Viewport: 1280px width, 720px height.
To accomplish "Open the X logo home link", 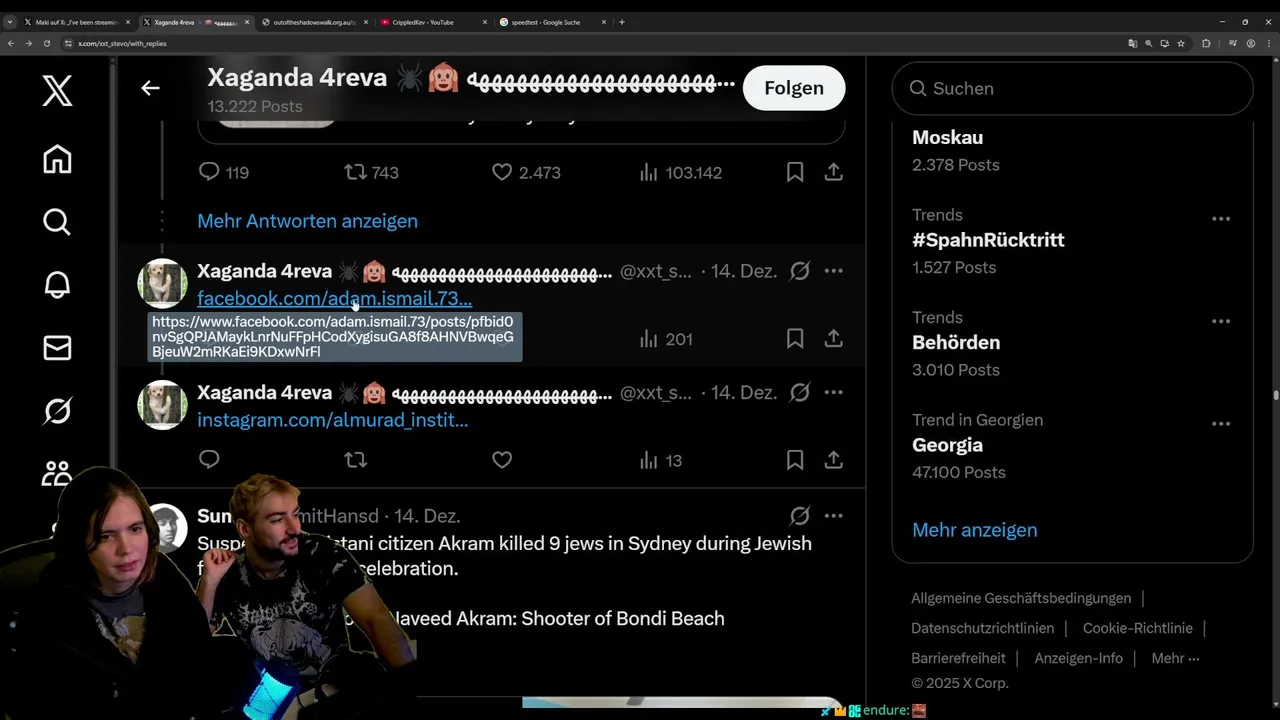I will point(57,91).
